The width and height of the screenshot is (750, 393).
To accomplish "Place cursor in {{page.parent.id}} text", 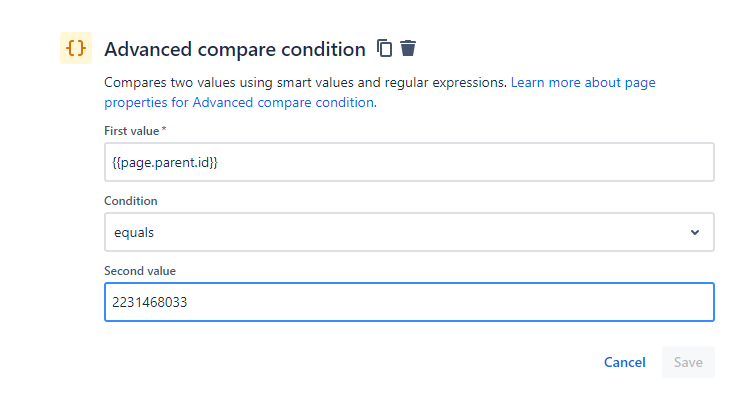I will click(165, 163).
